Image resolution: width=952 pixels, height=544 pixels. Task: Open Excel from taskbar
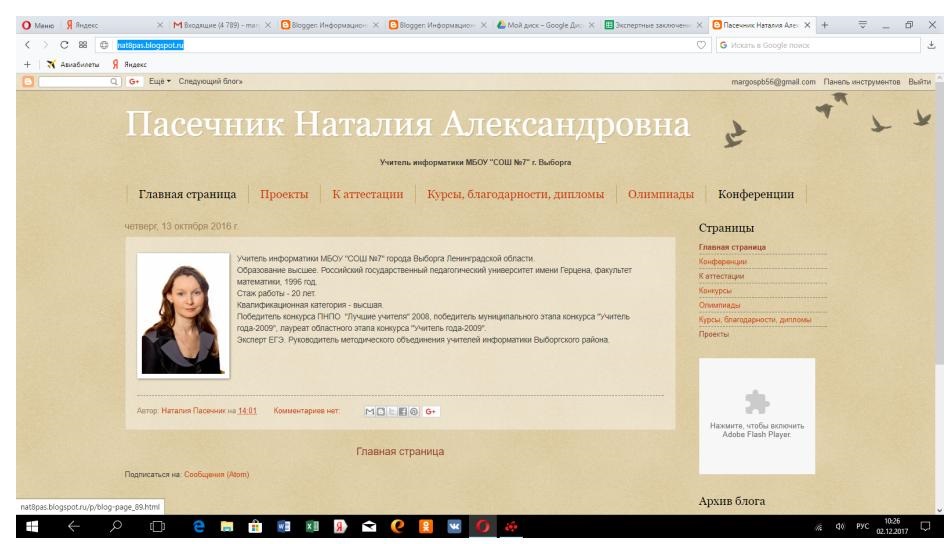point(312,526)
